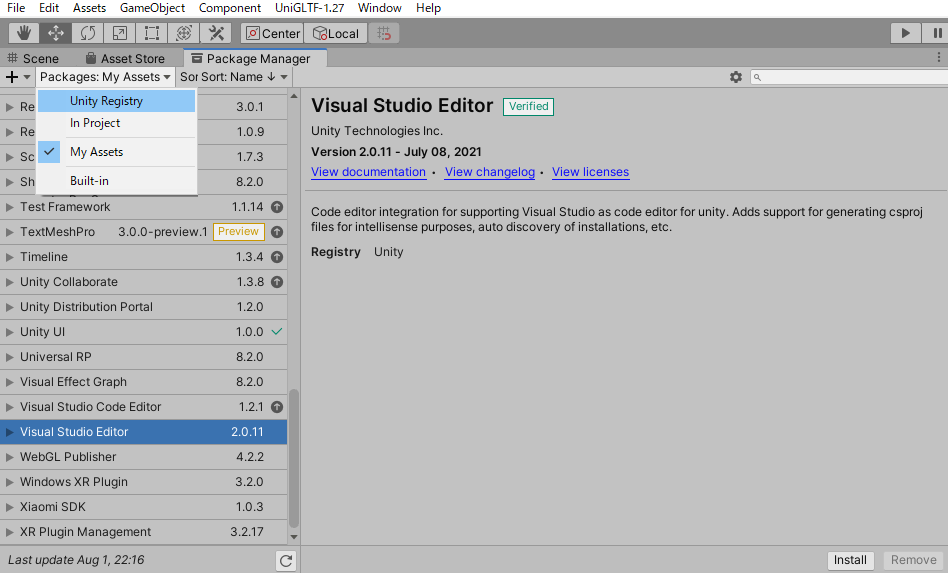Switch to the Package Manager tab
The image size is (948, 573).
coord(254,58)
